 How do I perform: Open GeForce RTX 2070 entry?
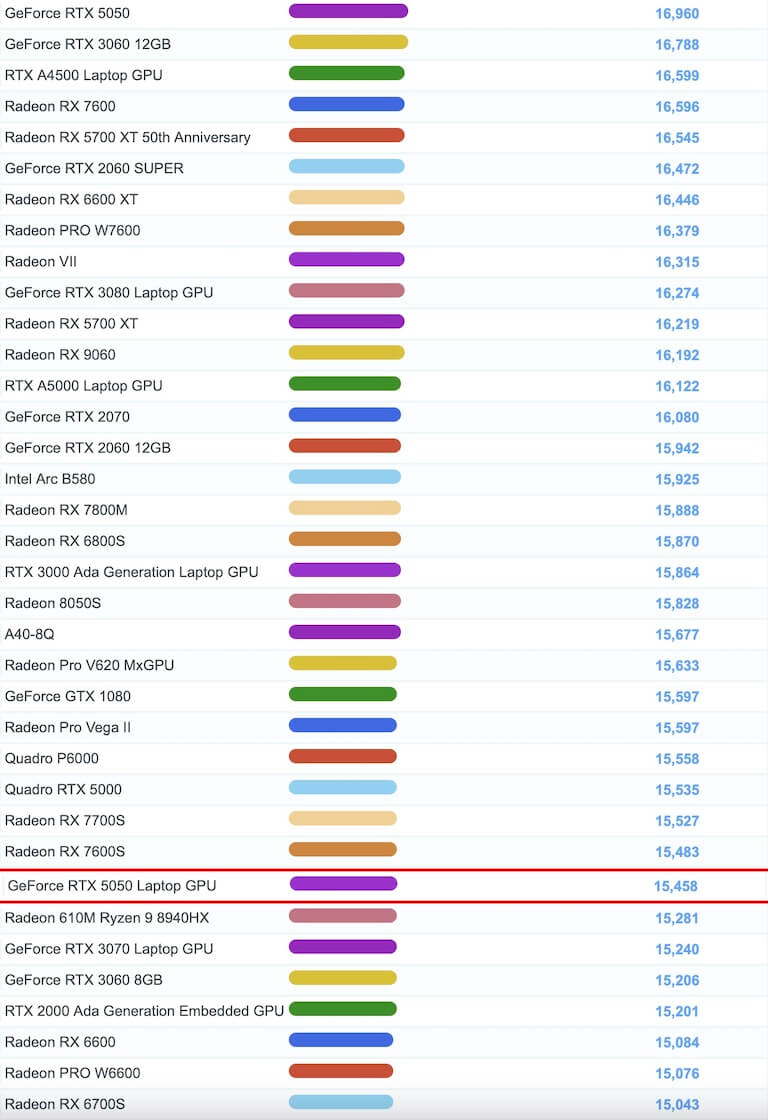click(x=67, y=417)
